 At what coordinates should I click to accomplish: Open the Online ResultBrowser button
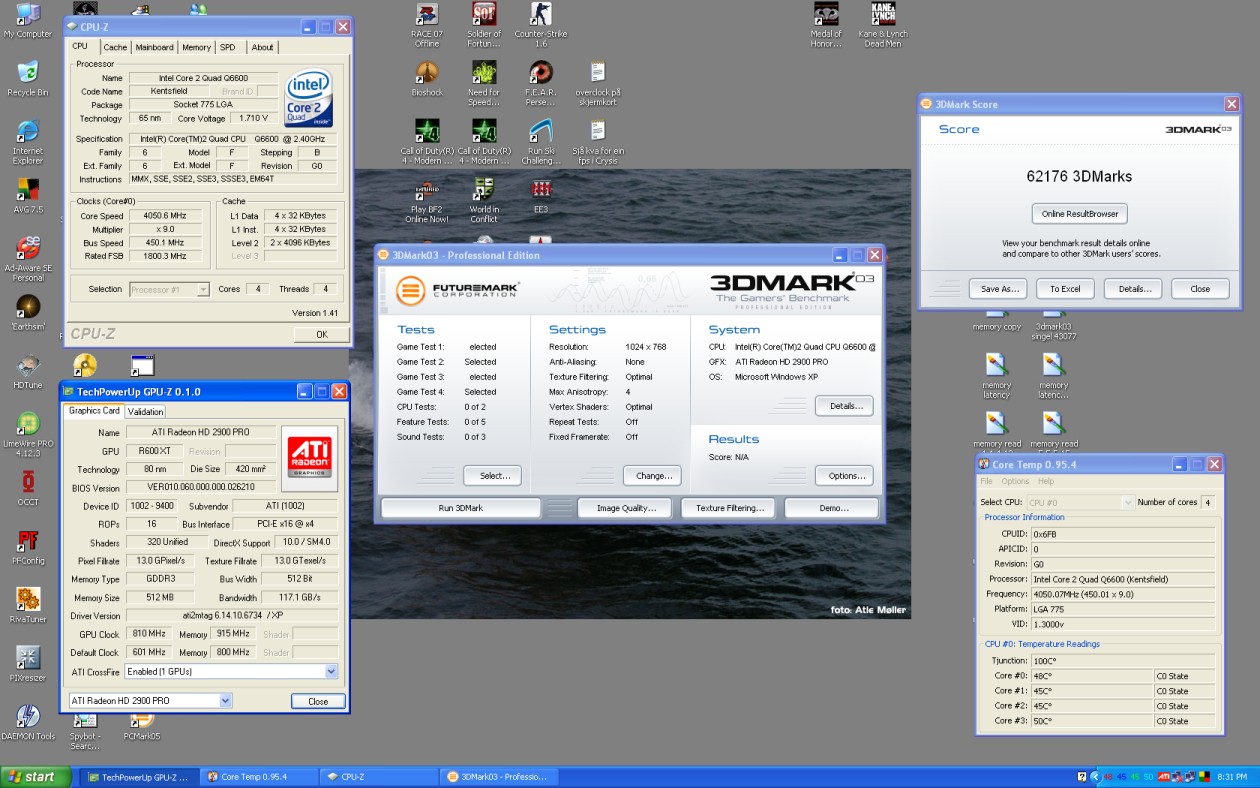1079,214
